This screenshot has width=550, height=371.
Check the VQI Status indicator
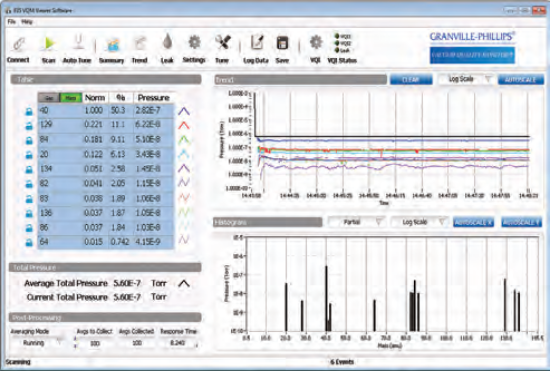342,43
